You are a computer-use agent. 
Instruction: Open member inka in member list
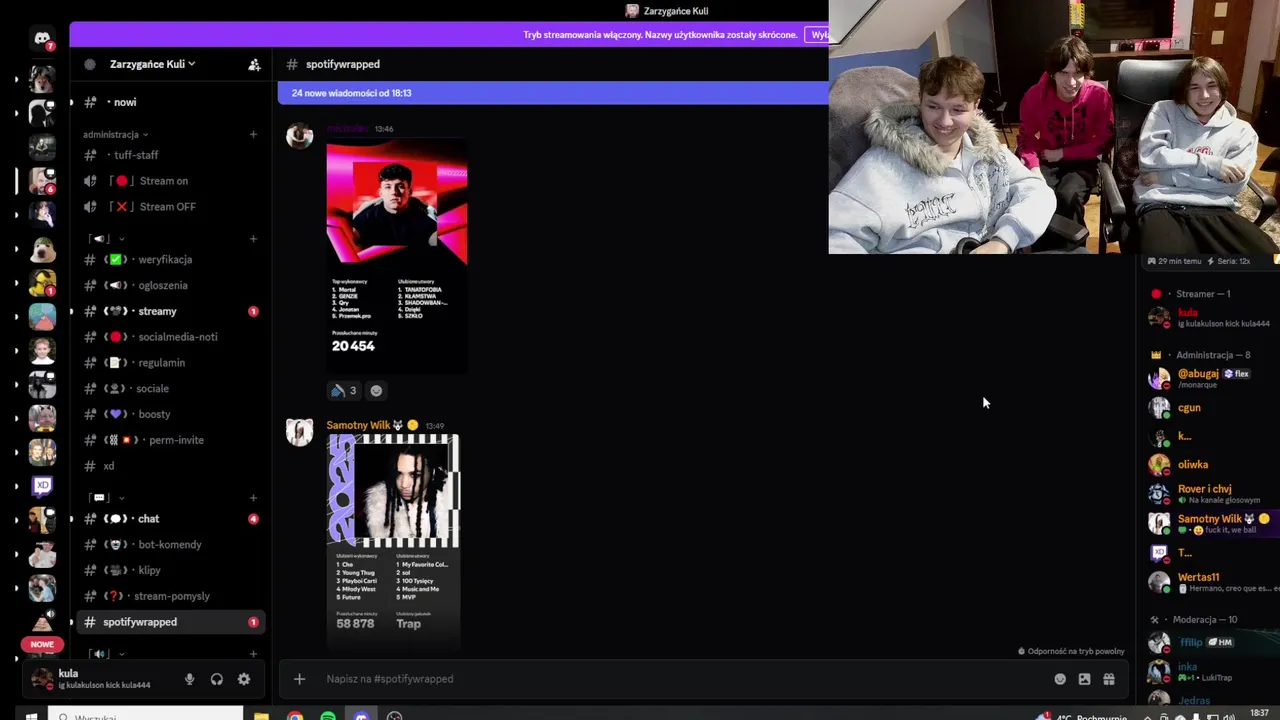(x=1208, y=671)
